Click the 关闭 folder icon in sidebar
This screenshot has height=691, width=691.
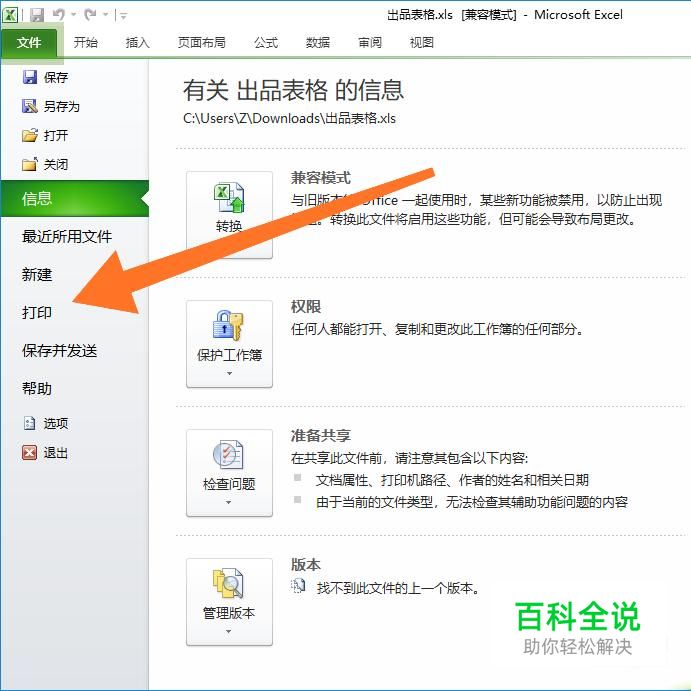[x=30, y=164]
